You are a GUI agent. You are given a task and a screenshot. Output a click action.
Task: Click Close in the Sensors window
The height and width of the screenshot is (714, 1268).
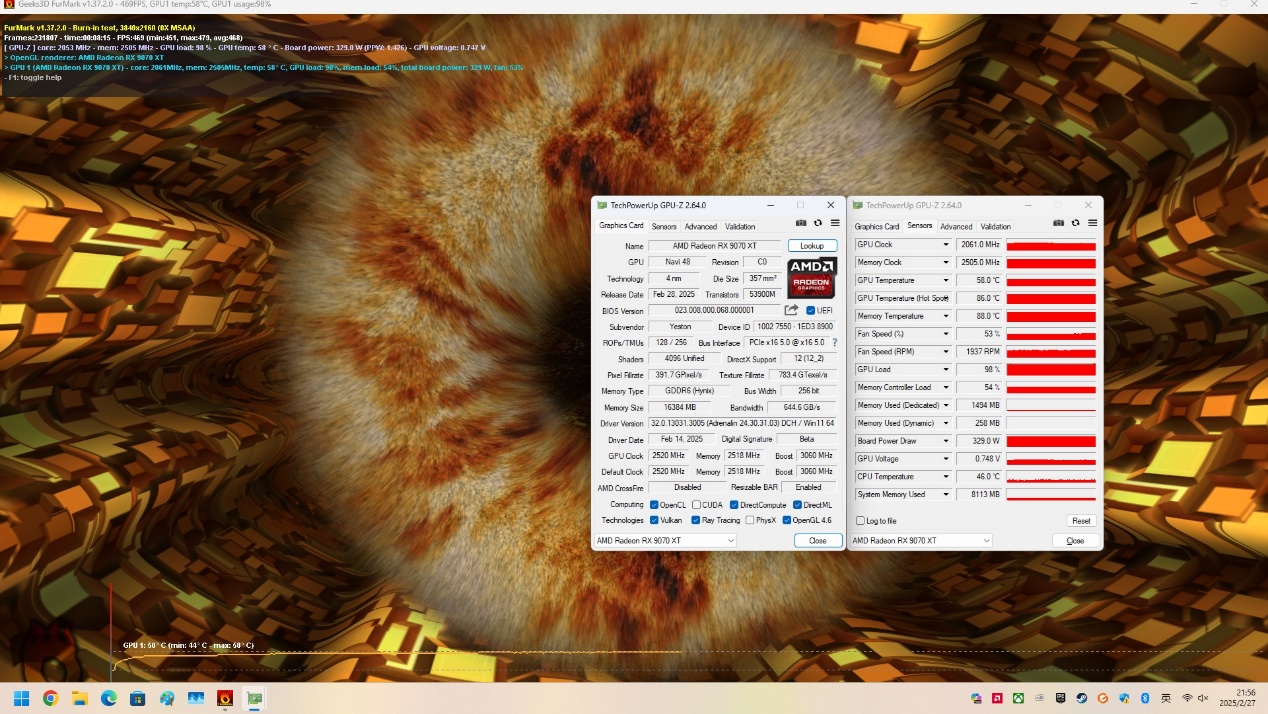point(1075,540)
